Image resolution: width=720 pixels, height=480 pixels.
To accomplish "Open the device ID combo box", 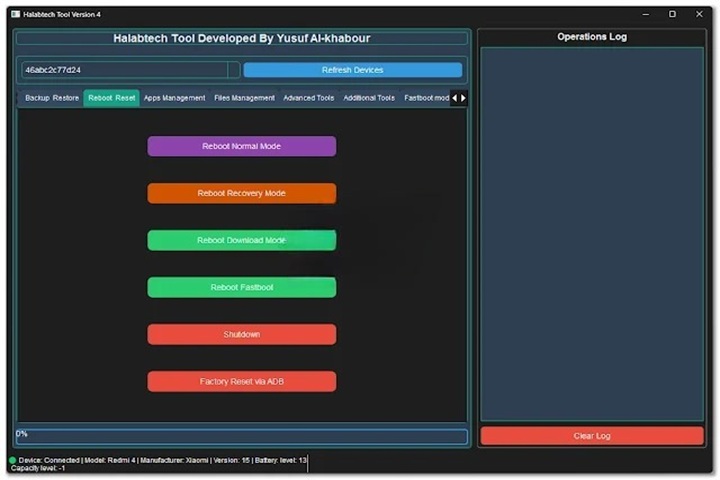I will (130, 70).
